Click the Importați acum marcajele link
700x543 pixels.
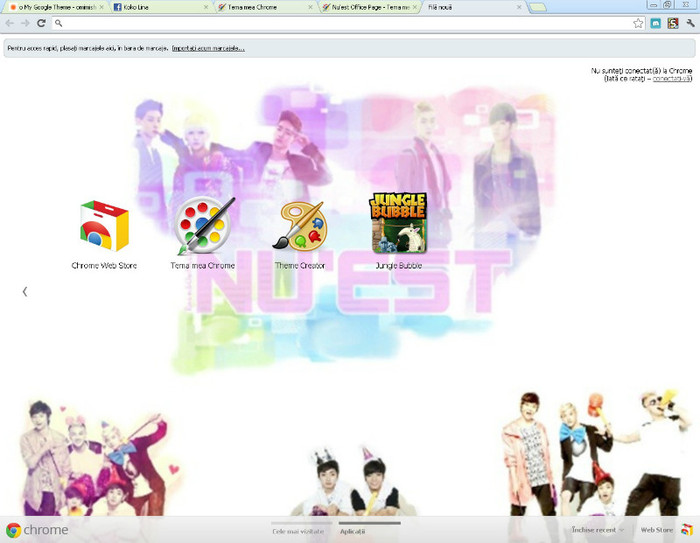click(x=208, y=48)
